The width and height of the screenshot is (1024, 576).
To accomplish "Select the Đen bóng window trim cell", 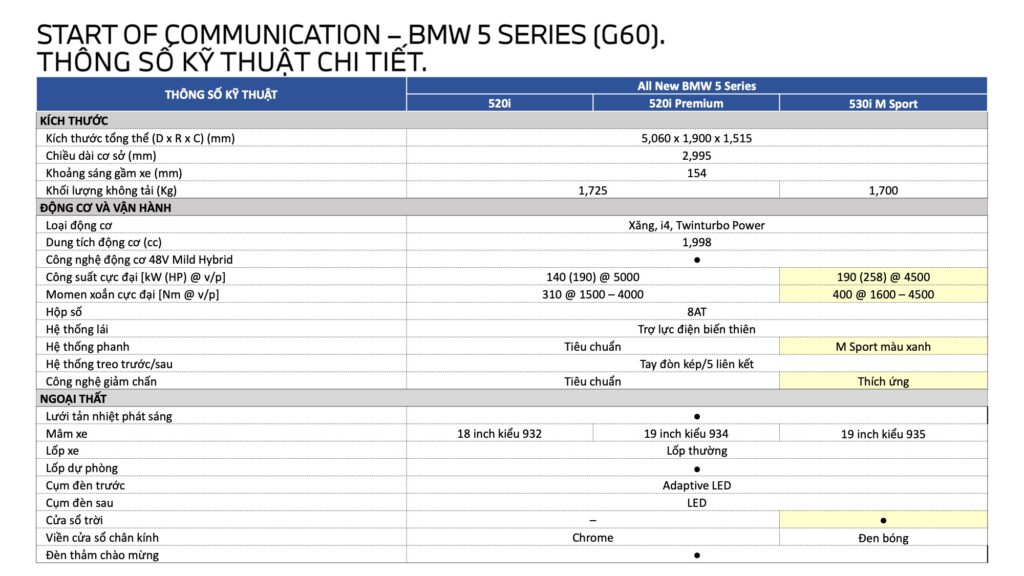I will [x=883, y=538].
